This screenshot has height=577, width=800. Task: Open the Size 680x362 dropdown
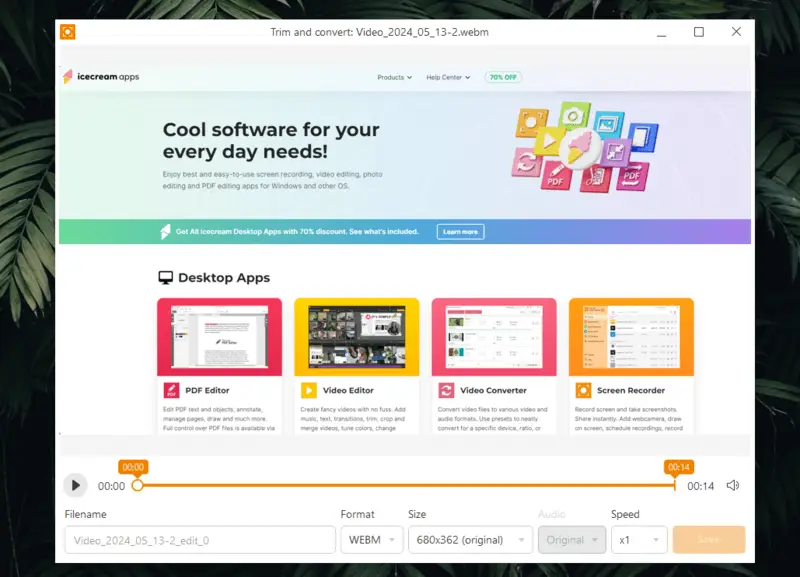point(470,540)
